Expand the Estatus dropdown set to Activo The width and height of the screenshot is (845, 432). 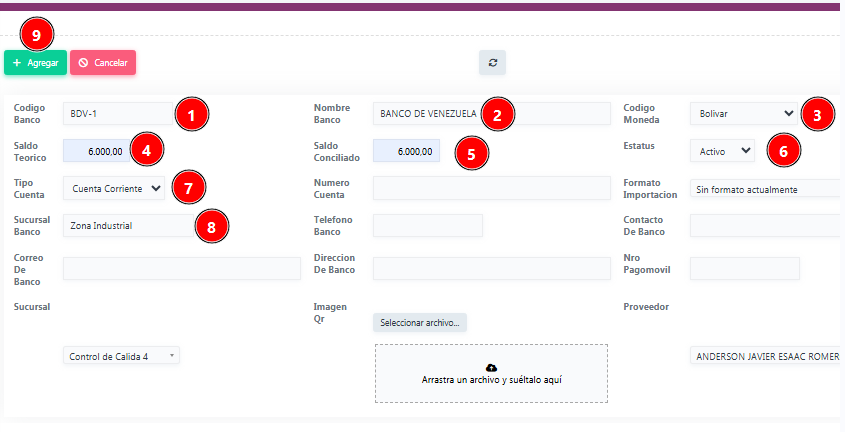click(x=722, y=151)
